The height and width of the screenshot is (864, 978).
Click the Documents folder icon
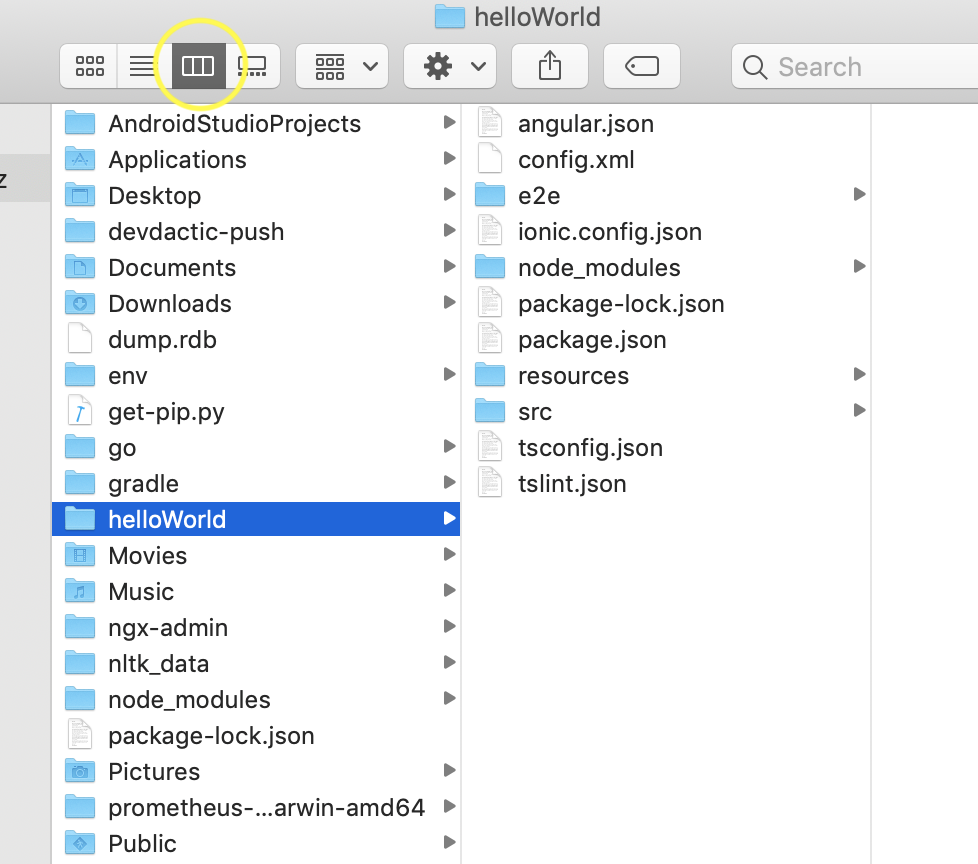[80, 267]
